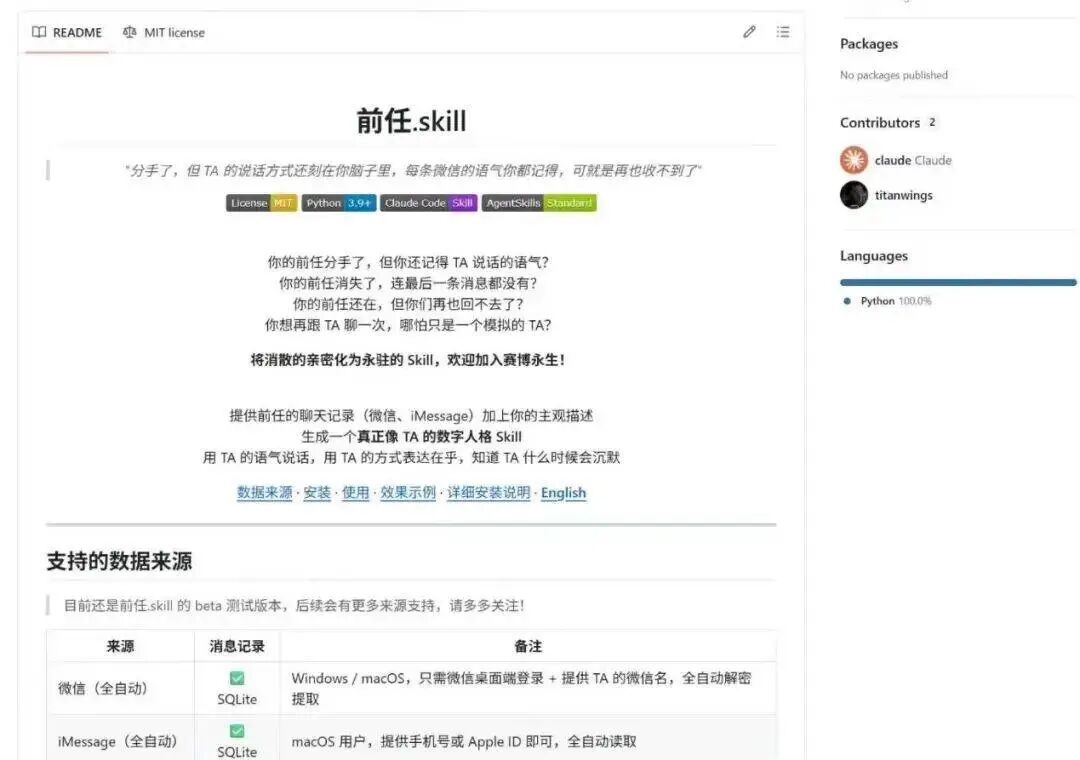The image size is (1080, 760).
Task: Click the Python 100.0% language bar
Action: pos(957,282)
